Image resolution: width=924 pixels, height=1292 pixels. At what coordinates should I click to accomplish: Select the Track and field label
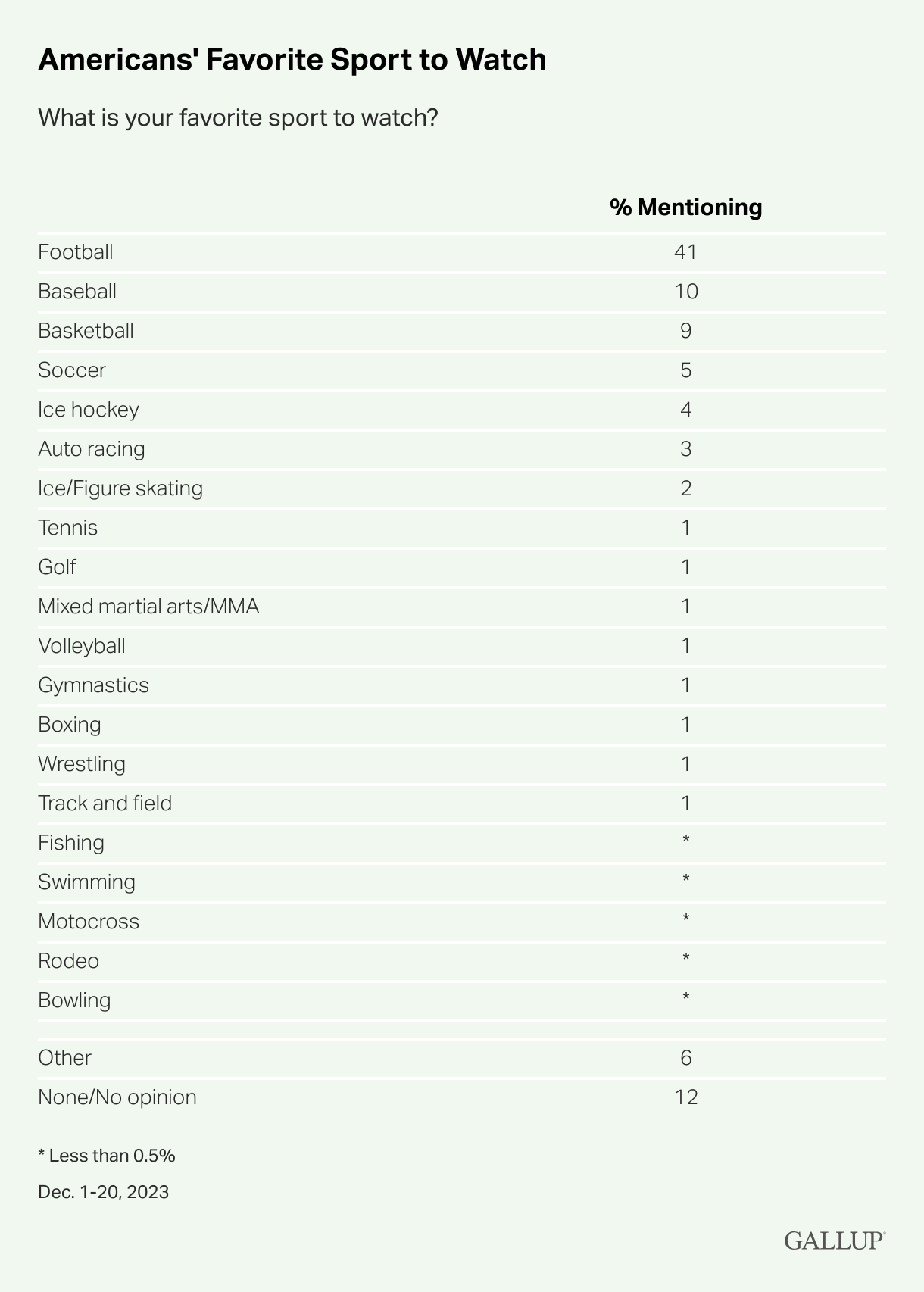coord(105,803)
